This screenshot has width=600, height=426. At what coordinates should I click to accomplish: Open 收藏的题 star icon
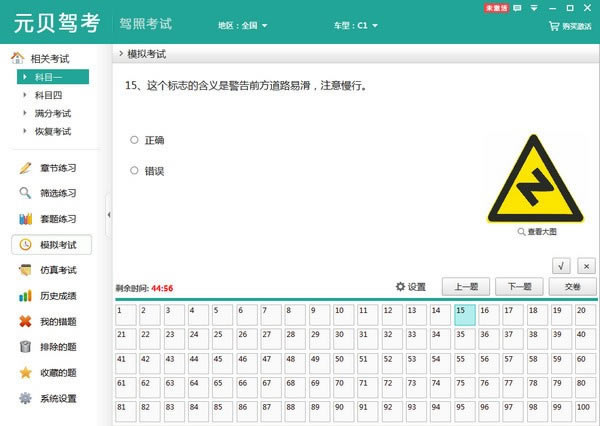pyautogui.click(x=25, y=373)
